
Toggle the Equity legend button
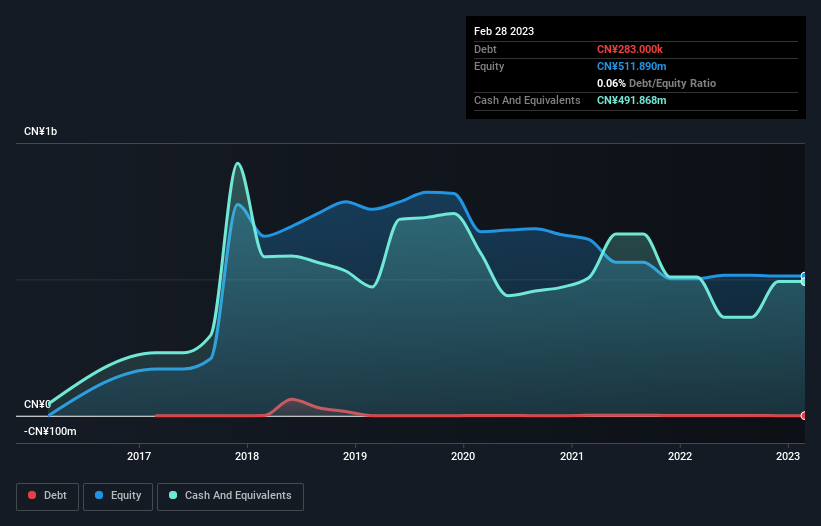tap(118, 496)
